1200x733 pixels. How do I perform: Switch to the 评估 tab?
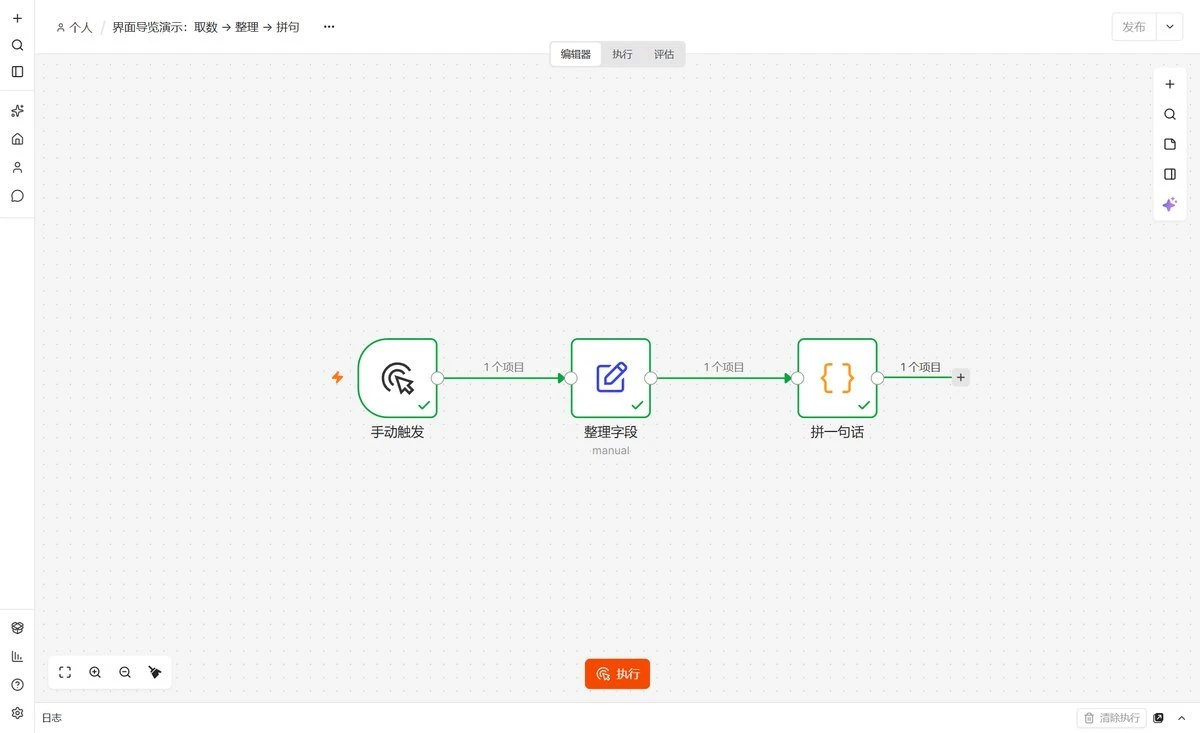point(664,54)
